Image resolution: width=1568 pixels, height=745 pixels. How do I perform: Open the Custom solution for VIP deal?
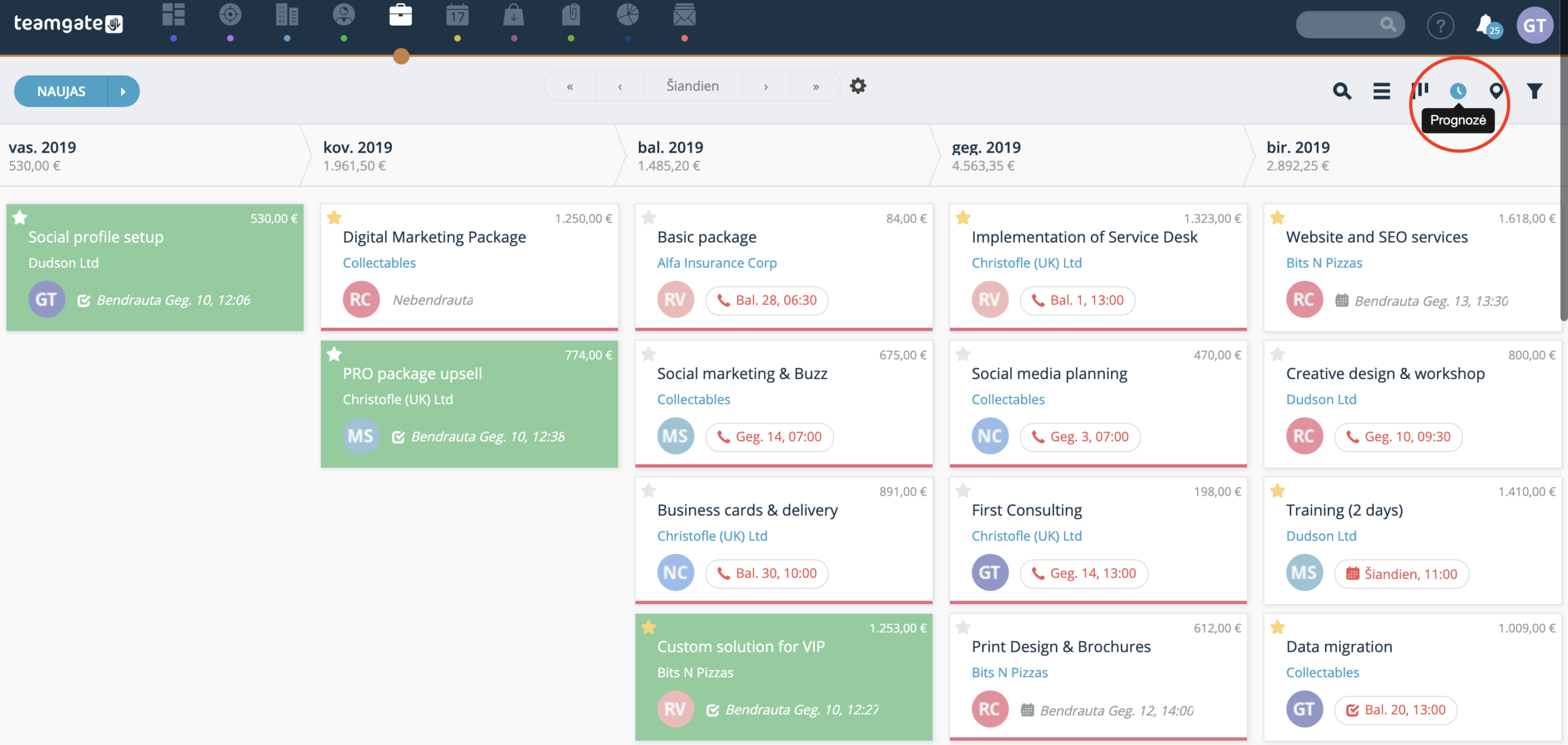click(x=741, y=647)
